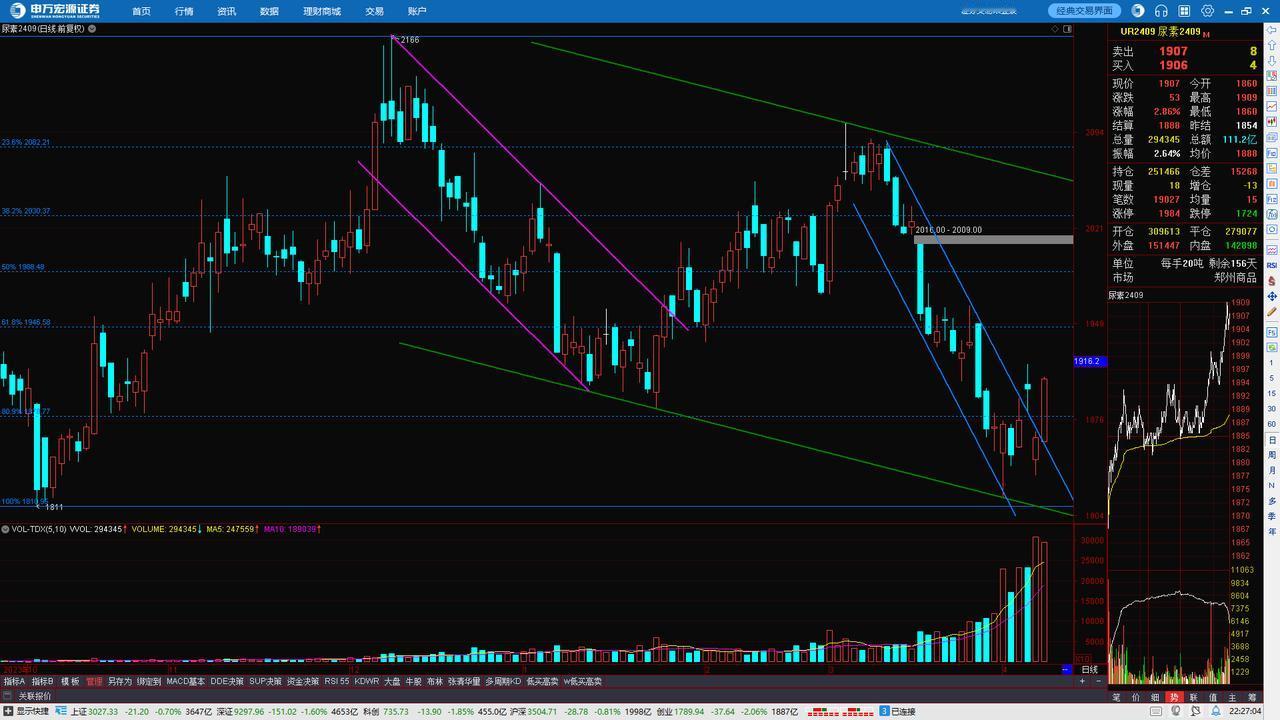Click the F5 icon in right sidebar
The height and width of the screenshot is (720, 1280).
1270,332
